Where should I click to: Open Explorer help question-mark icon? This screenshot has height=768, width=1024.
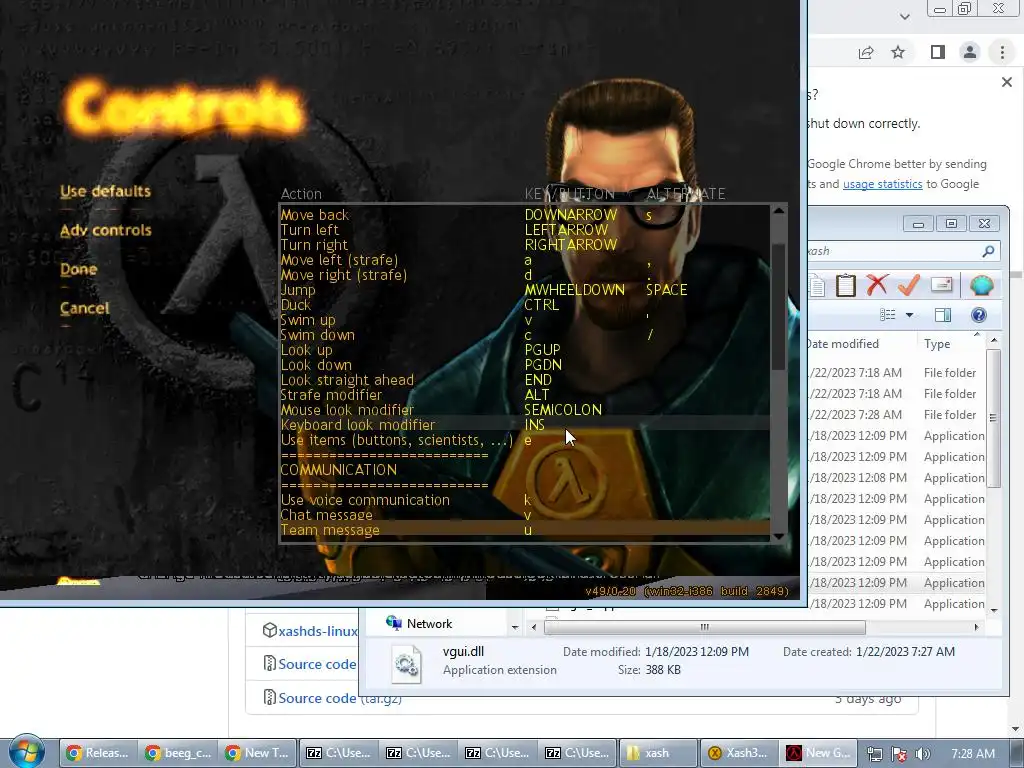(x=978, y=315)
